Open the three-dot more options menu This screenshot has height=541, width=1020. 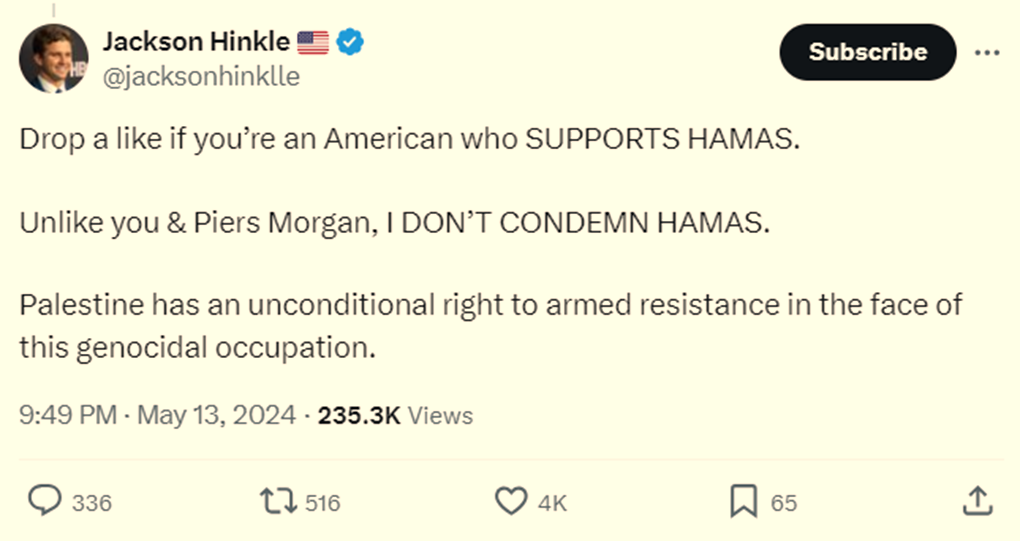pyautogui.click(x=986, y=52)
